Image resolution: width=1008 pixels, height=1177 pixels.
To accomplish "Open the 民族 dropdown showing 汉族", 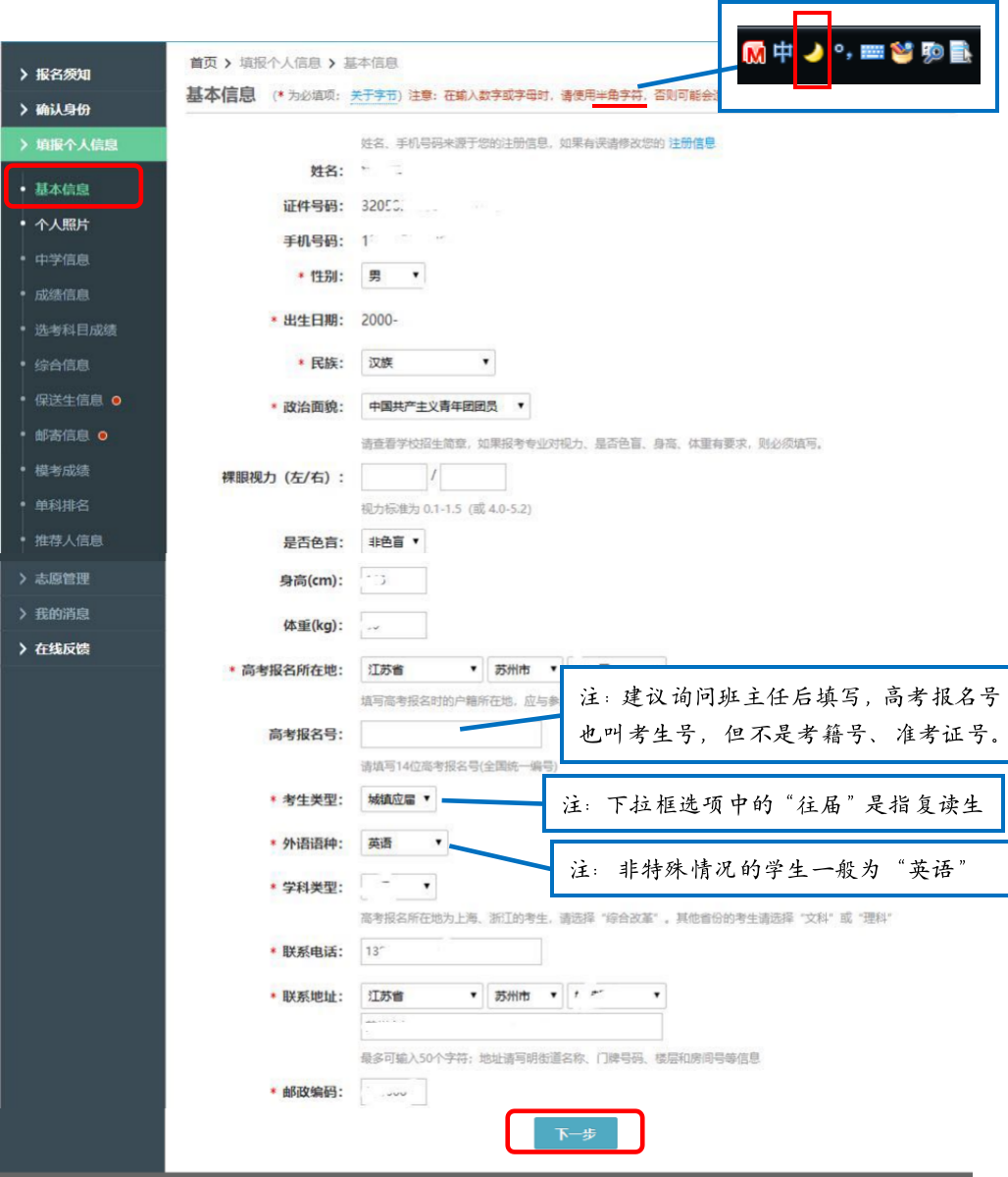I will pos(428,362).
